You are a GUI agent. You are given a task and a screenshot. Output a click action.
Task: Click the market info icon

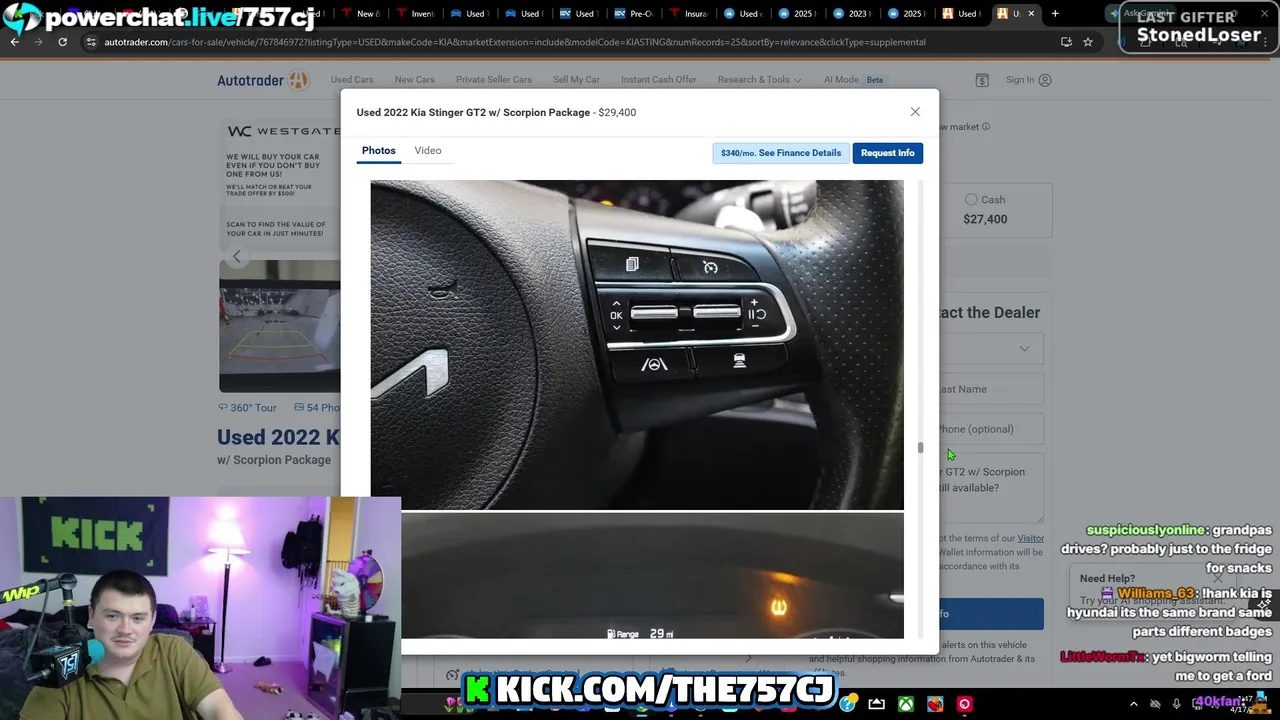point(986,127)
